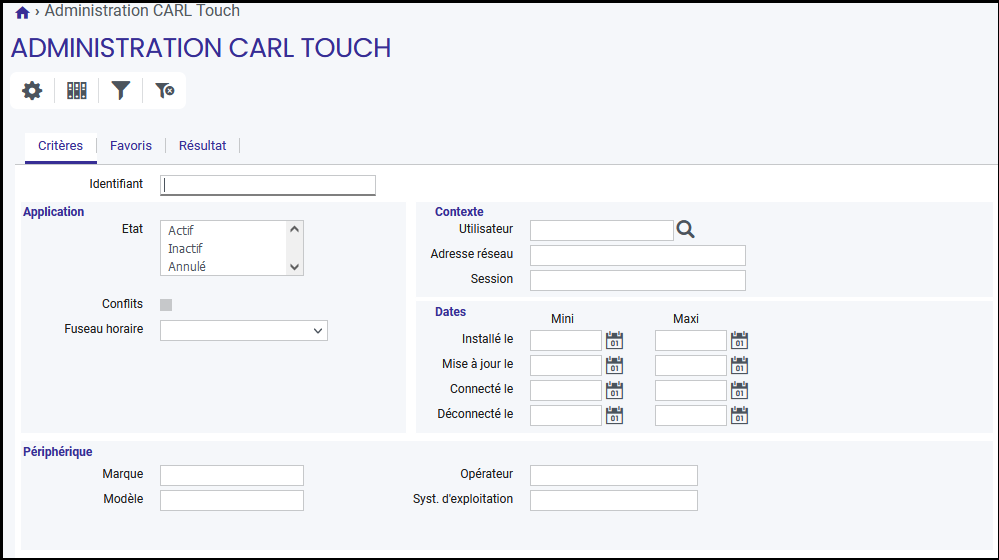
Task: Apply filter using funnel icon
Action: point(120,90)
